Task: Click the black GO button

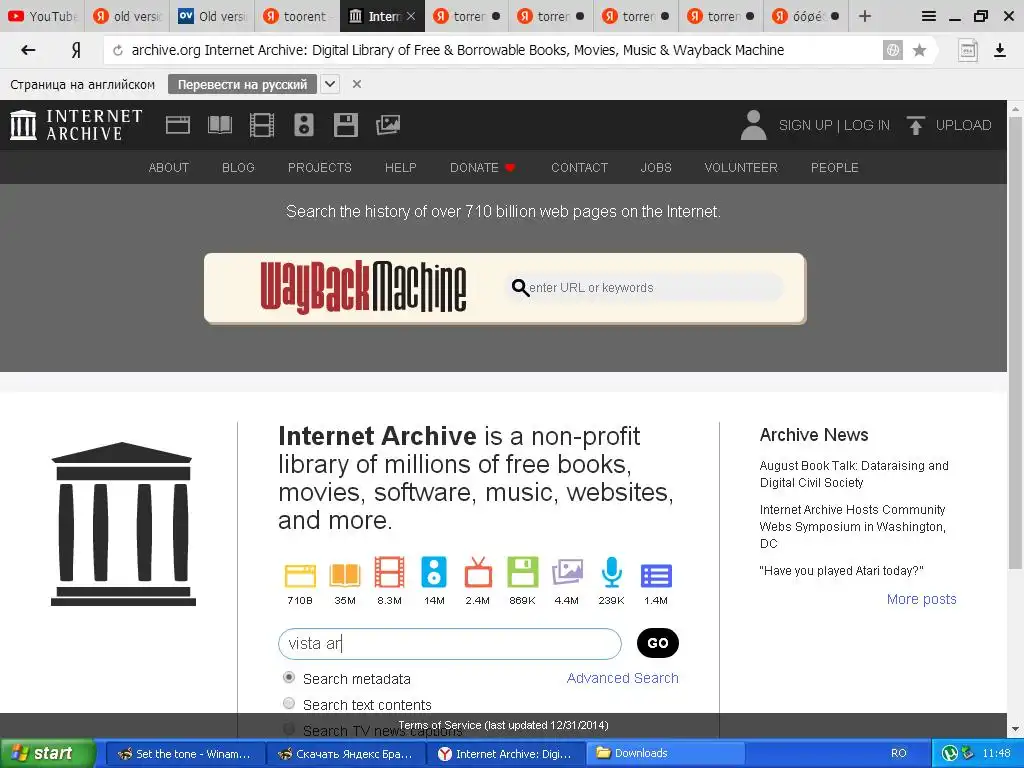Action: (x=658, y=643)
